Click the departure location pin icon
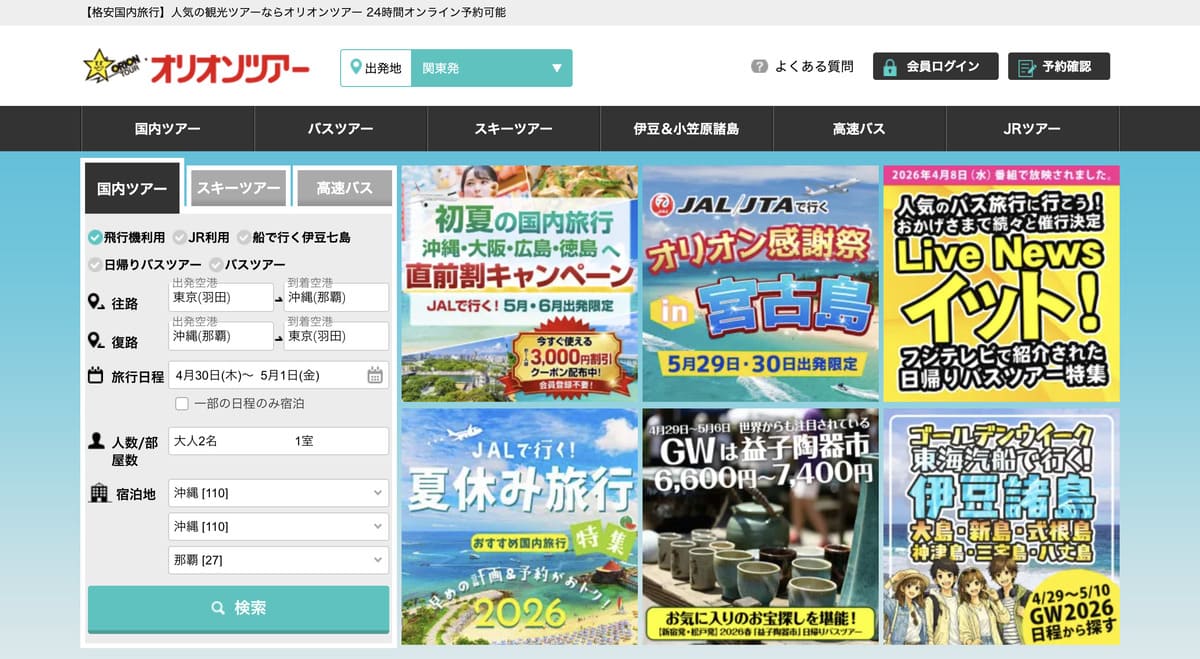Image resolution: width=1200 pixels, height=659 pixels. pos(355,68)
